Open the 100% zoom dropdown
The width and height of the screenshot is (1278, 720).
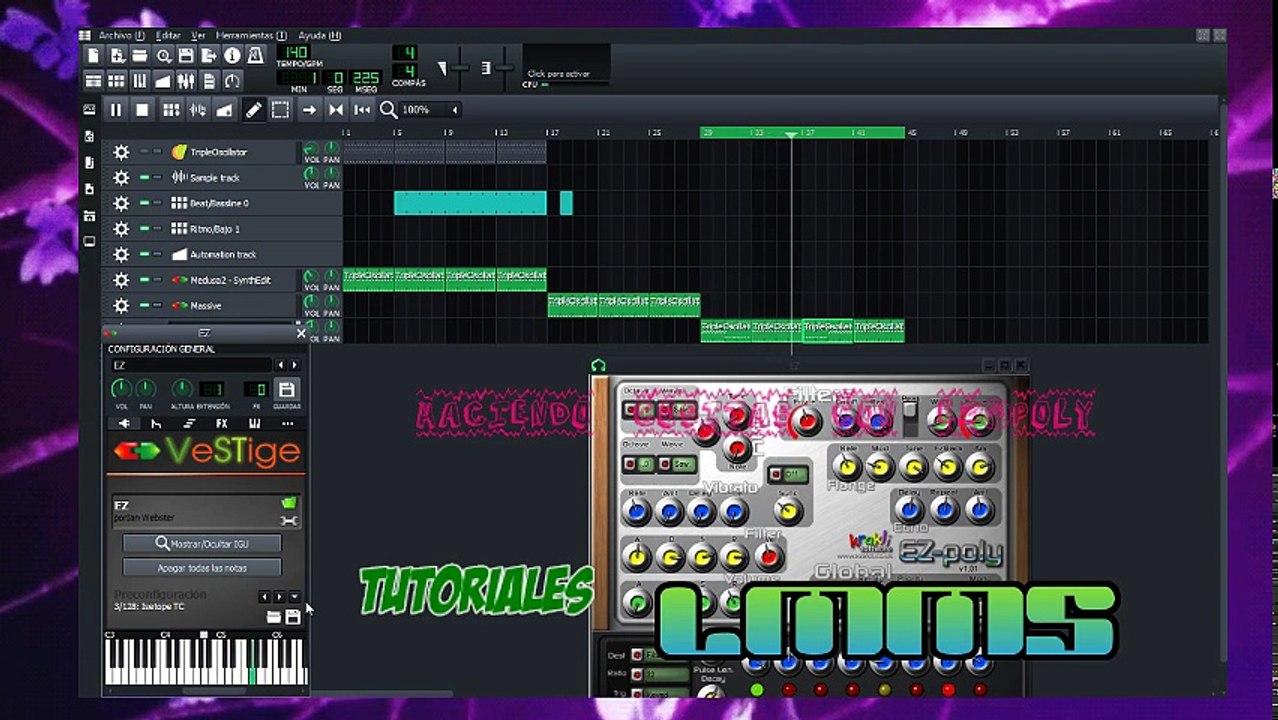(430, 110)
